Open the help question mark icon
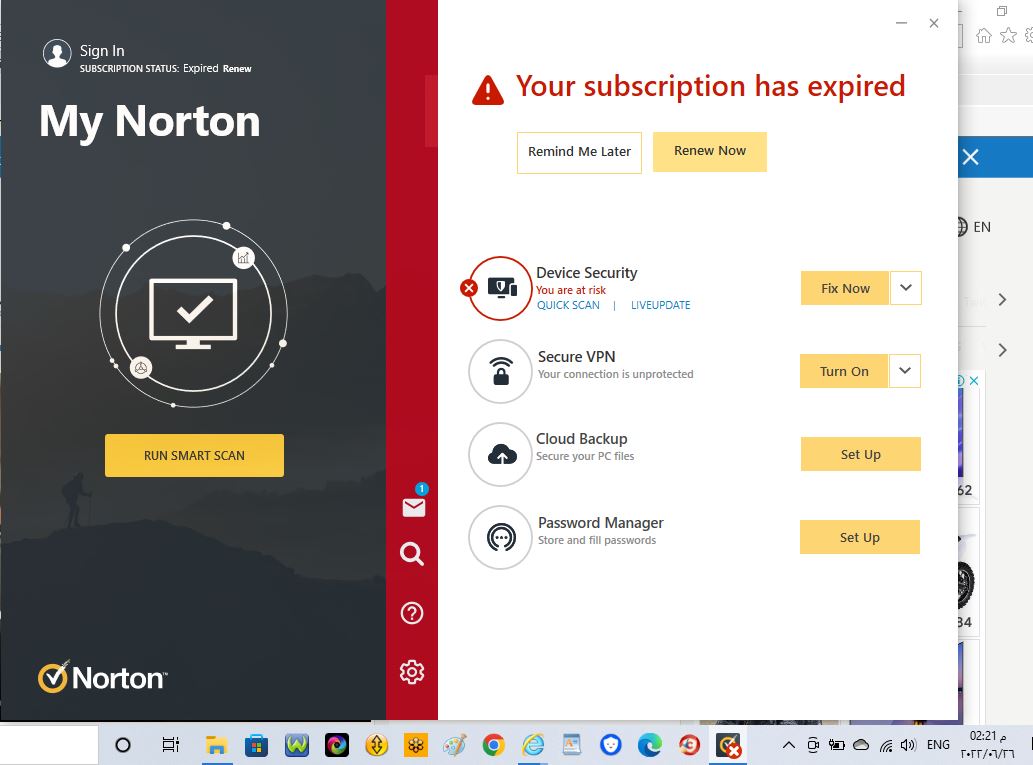1033x765 pixels. click(412, 613)
